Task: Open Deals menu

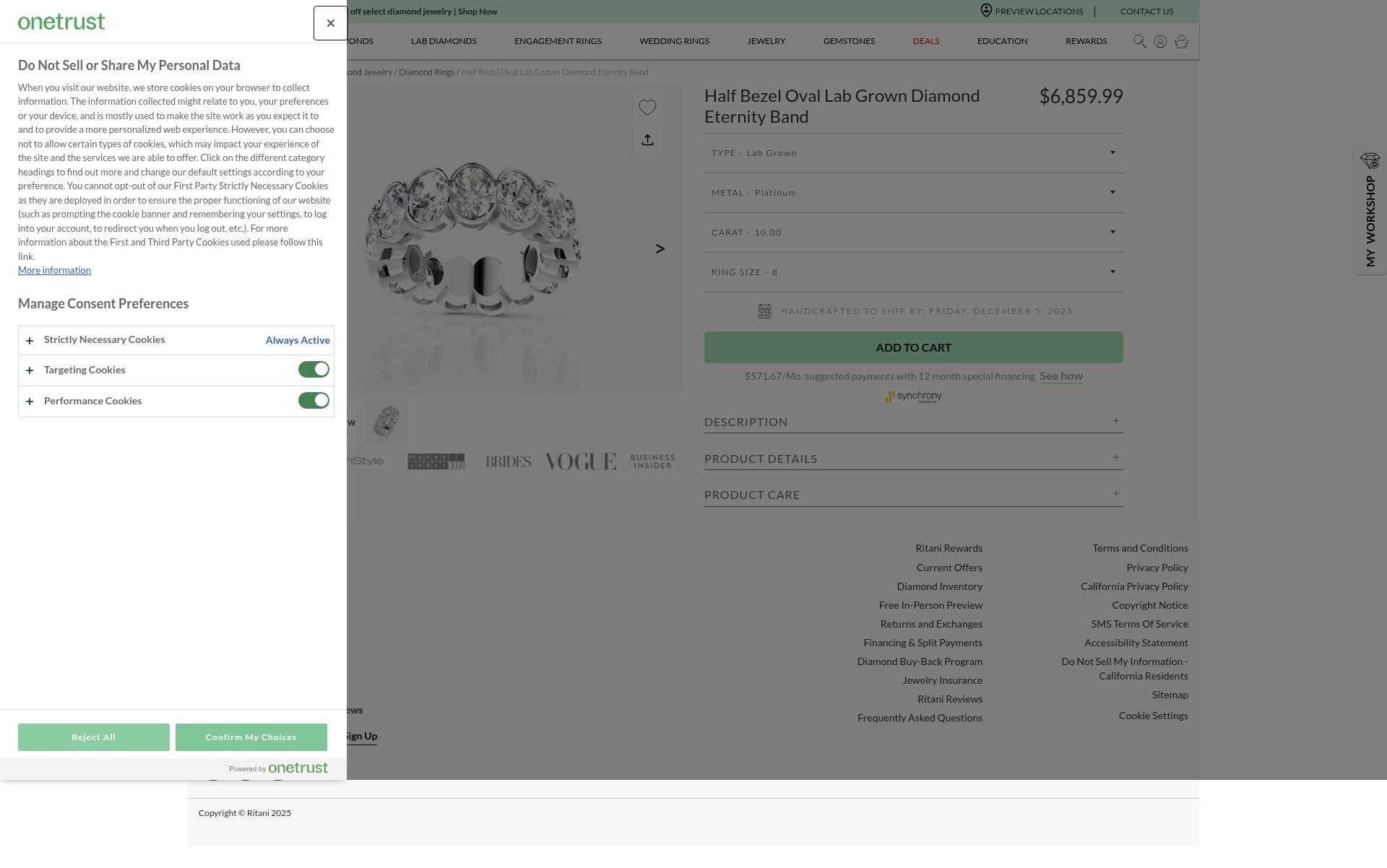Action: (926, 41)
